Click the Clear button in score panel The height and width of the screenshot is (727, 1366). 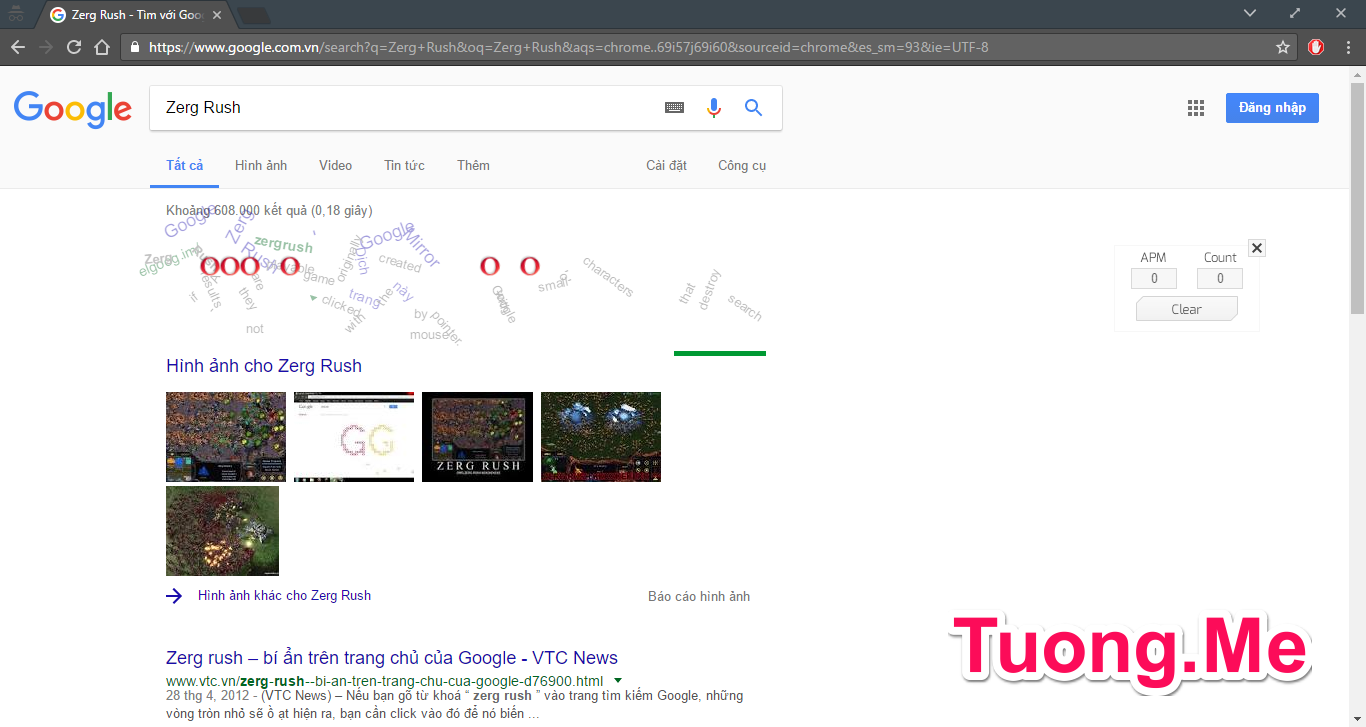1187,309
